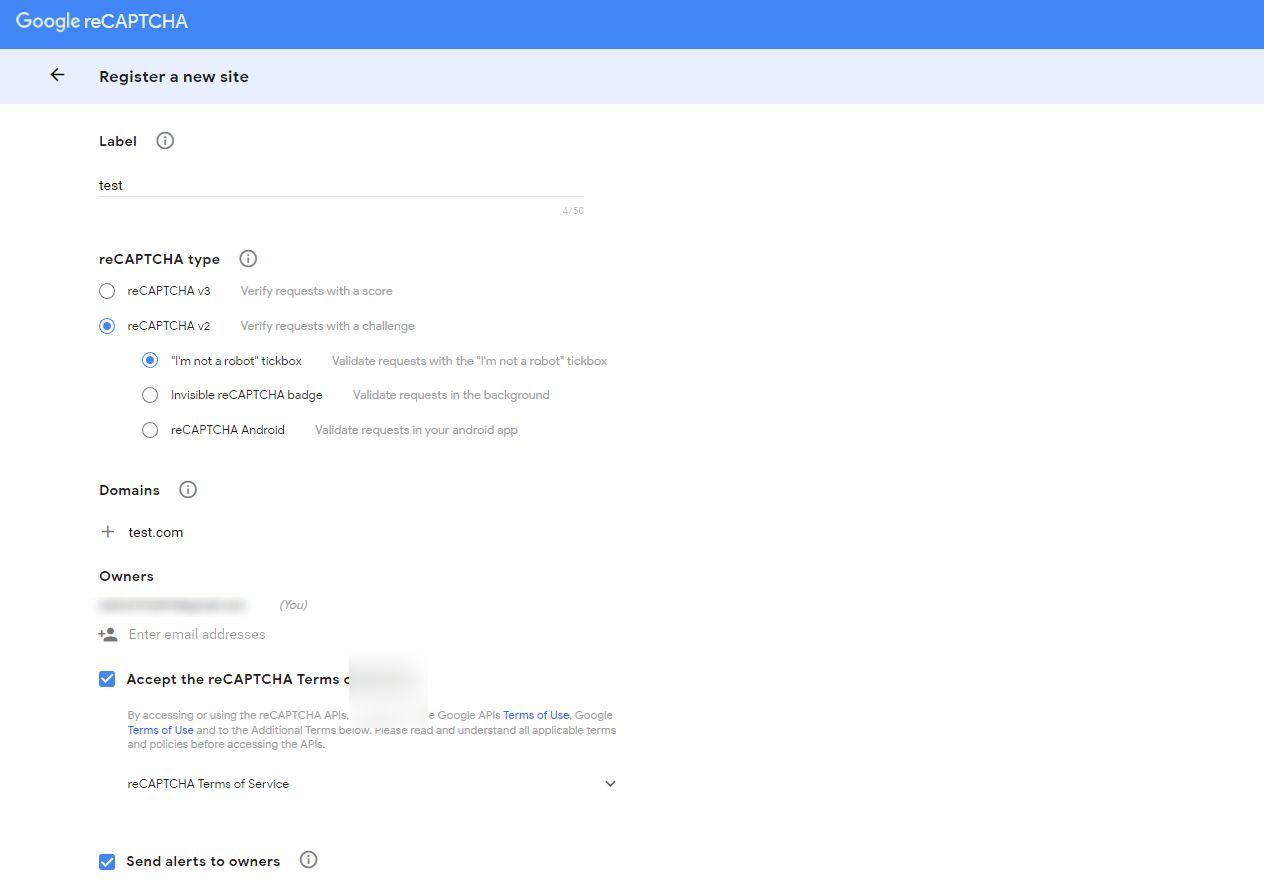Click the Owners heading
The width and height of the screenshot is (1264, 896).
126,576
